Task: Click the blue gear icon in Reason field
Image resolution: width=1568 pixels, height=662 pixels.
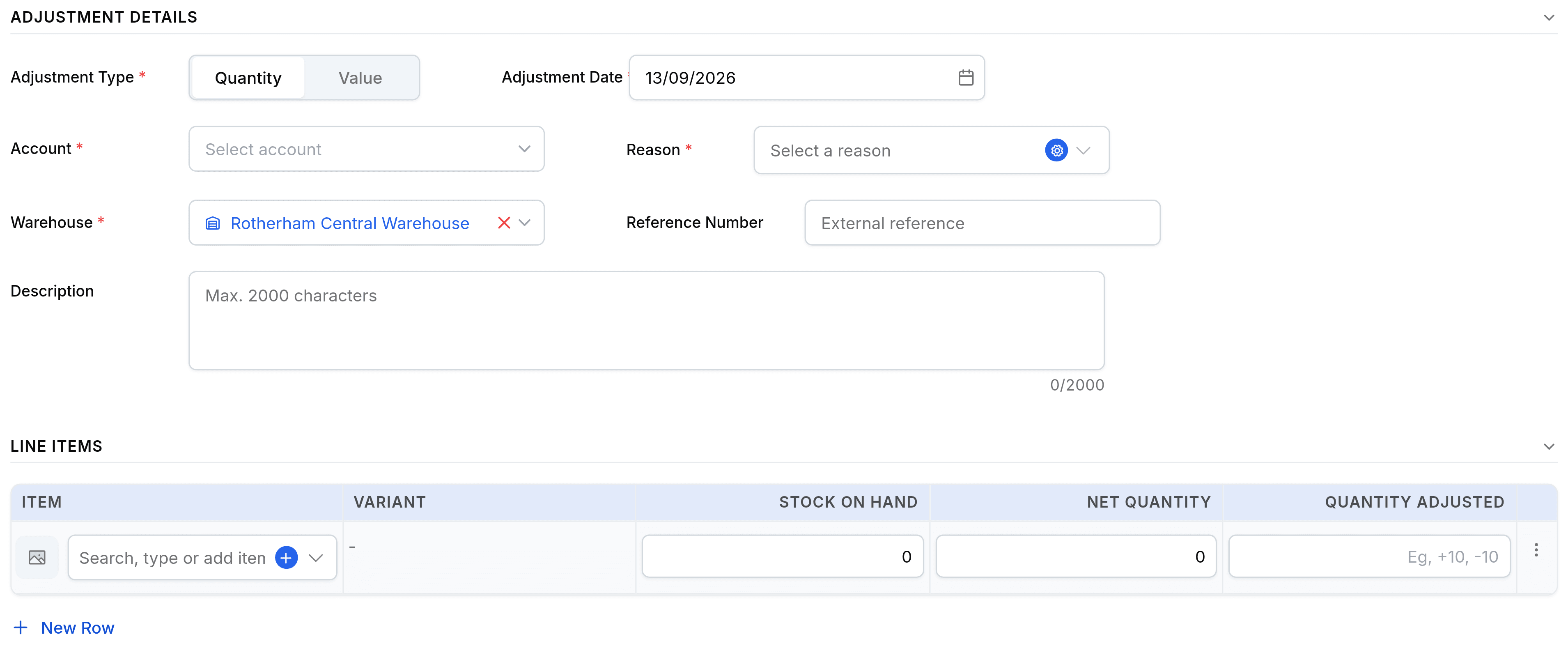Action: [x=1056, y=150]
